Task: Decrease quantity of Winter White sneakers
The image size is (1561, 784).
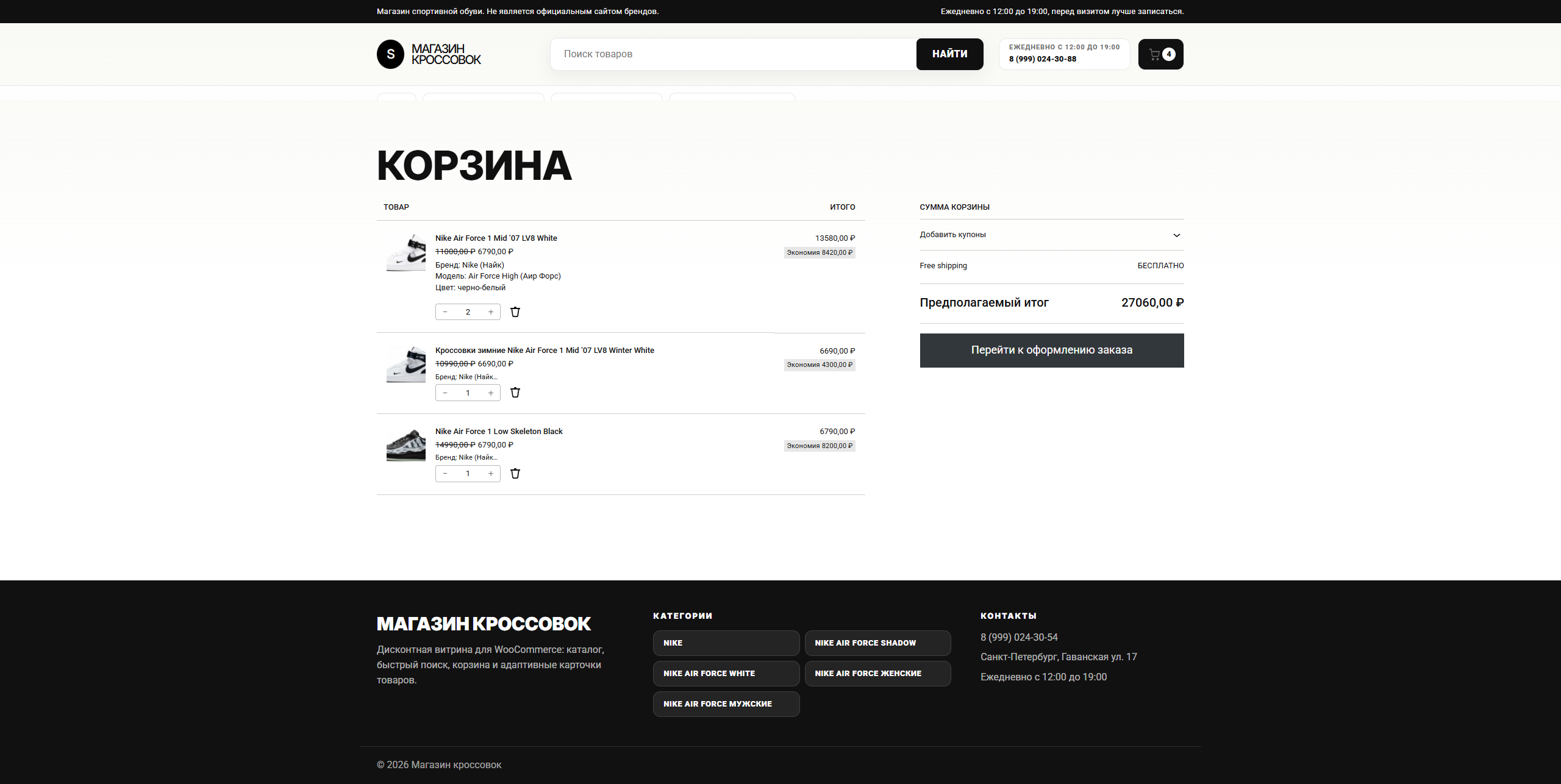Action: coord(445,393)
